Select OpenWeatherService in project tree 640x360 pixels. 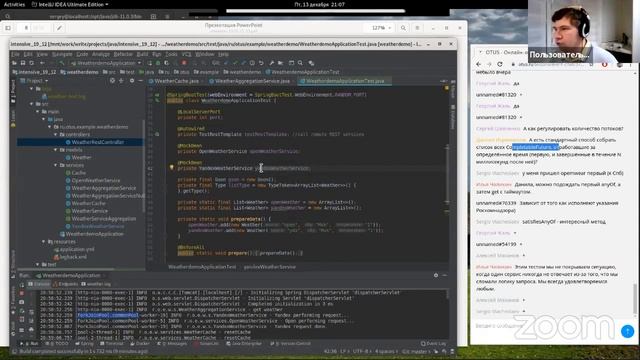(96, 180)
